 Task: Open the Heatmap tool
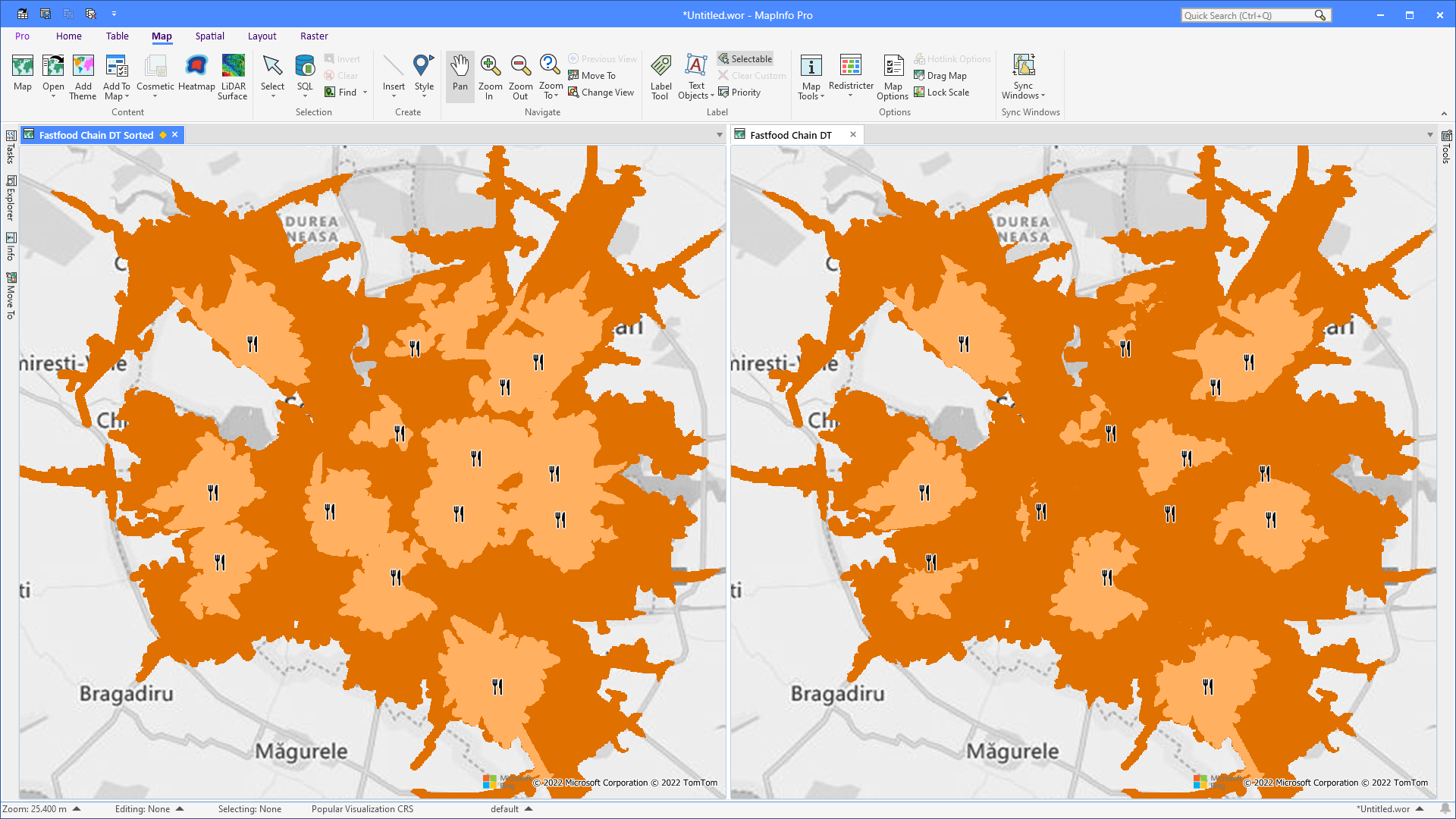(196, 76)
